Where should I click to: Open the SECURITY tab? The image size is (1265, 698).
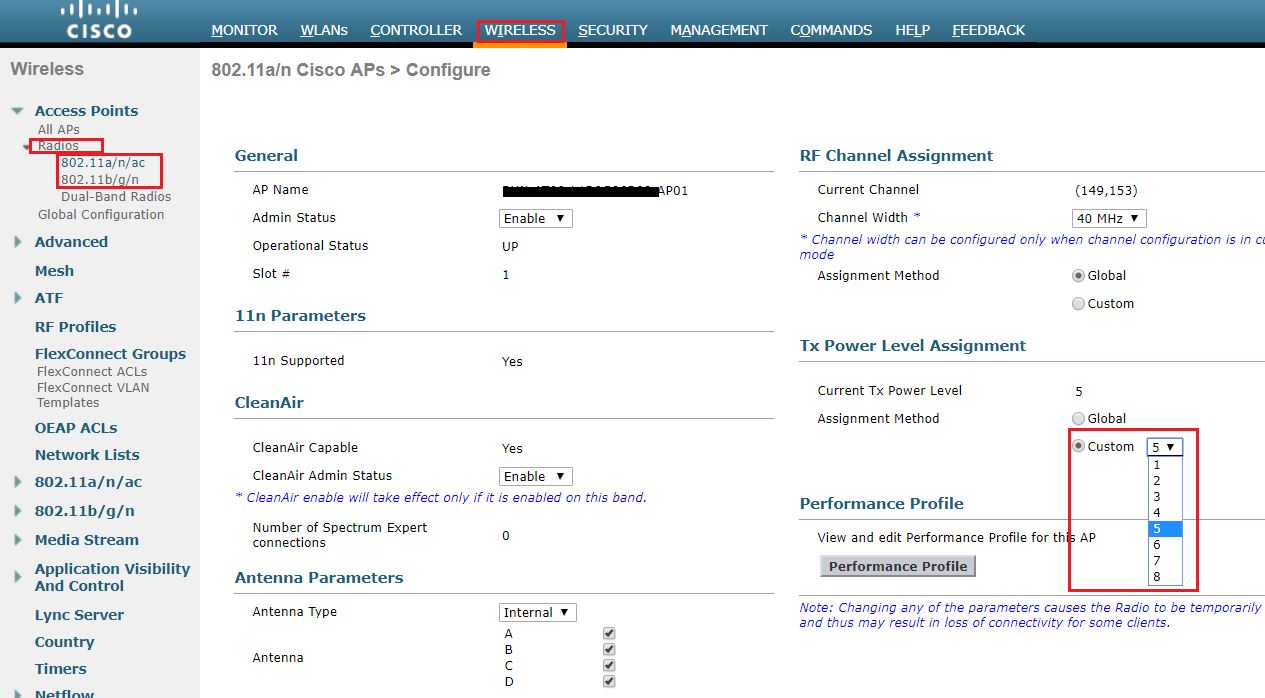(612, 30)
